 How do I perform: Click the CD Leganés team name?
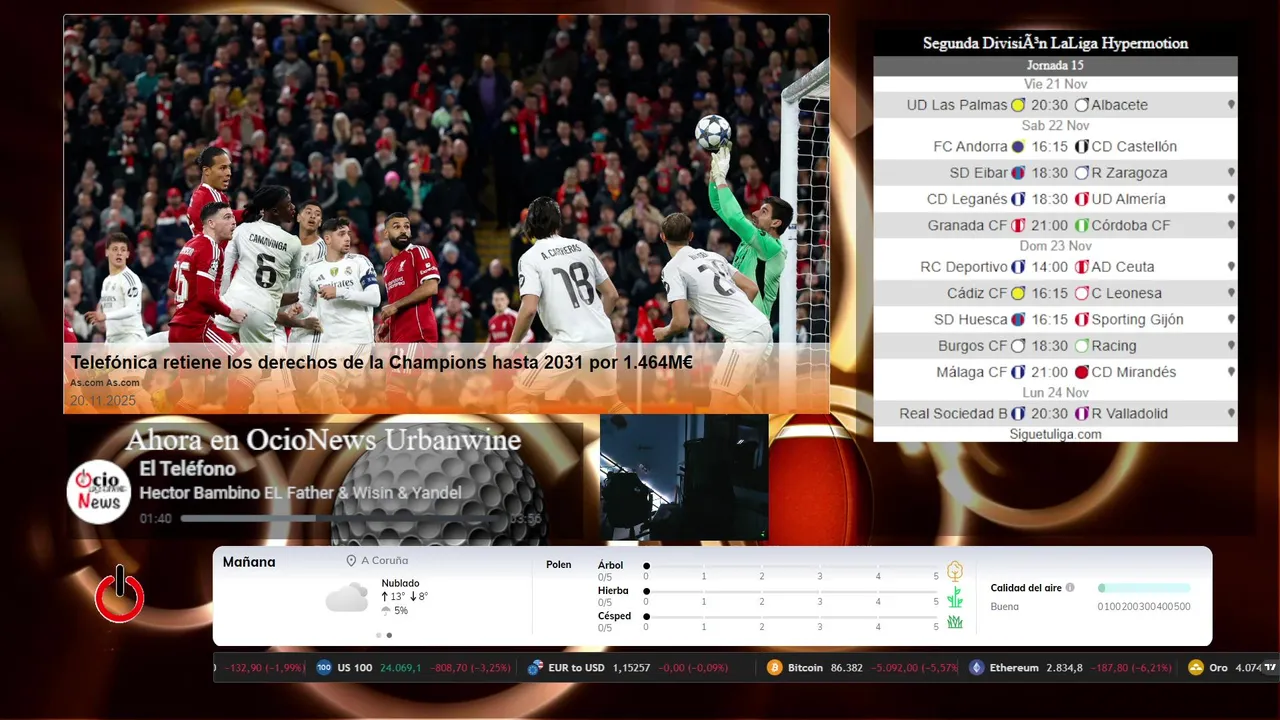point(967,199)
